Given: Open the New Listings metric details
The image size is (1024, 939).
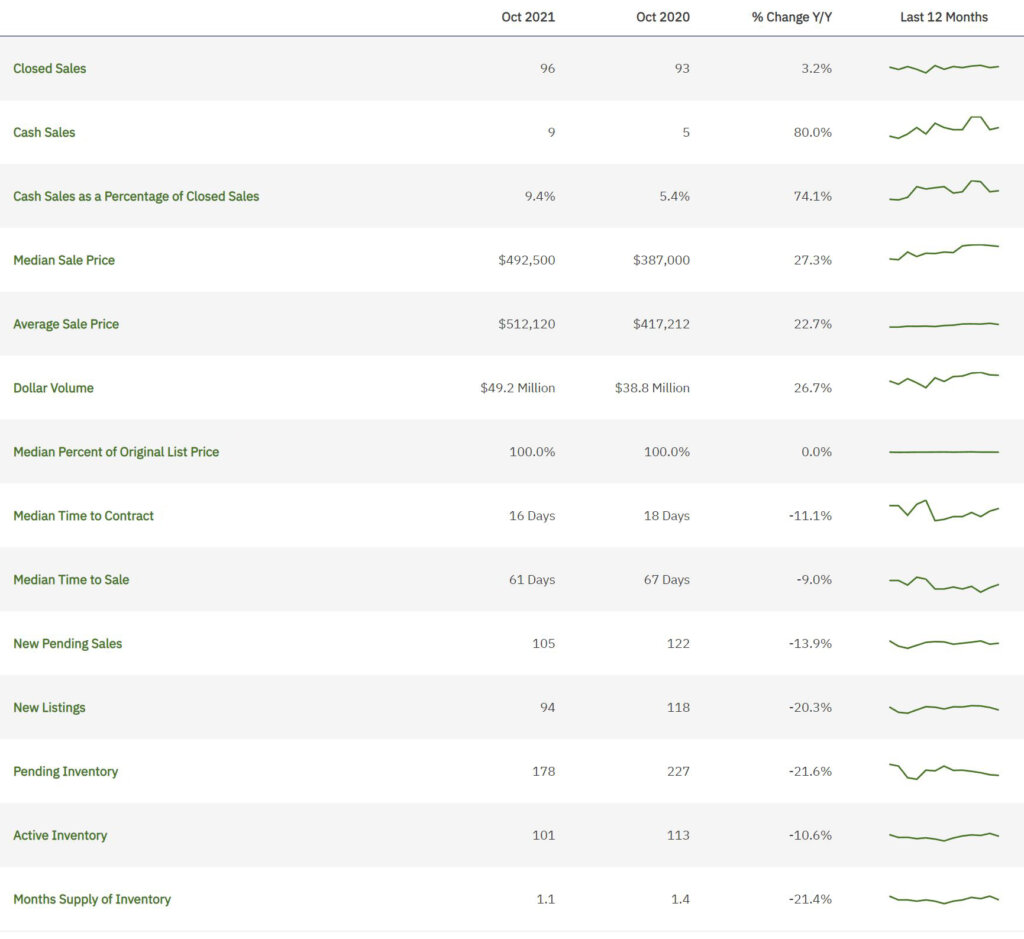Looking at the screenshot, I should pos(46,707).
